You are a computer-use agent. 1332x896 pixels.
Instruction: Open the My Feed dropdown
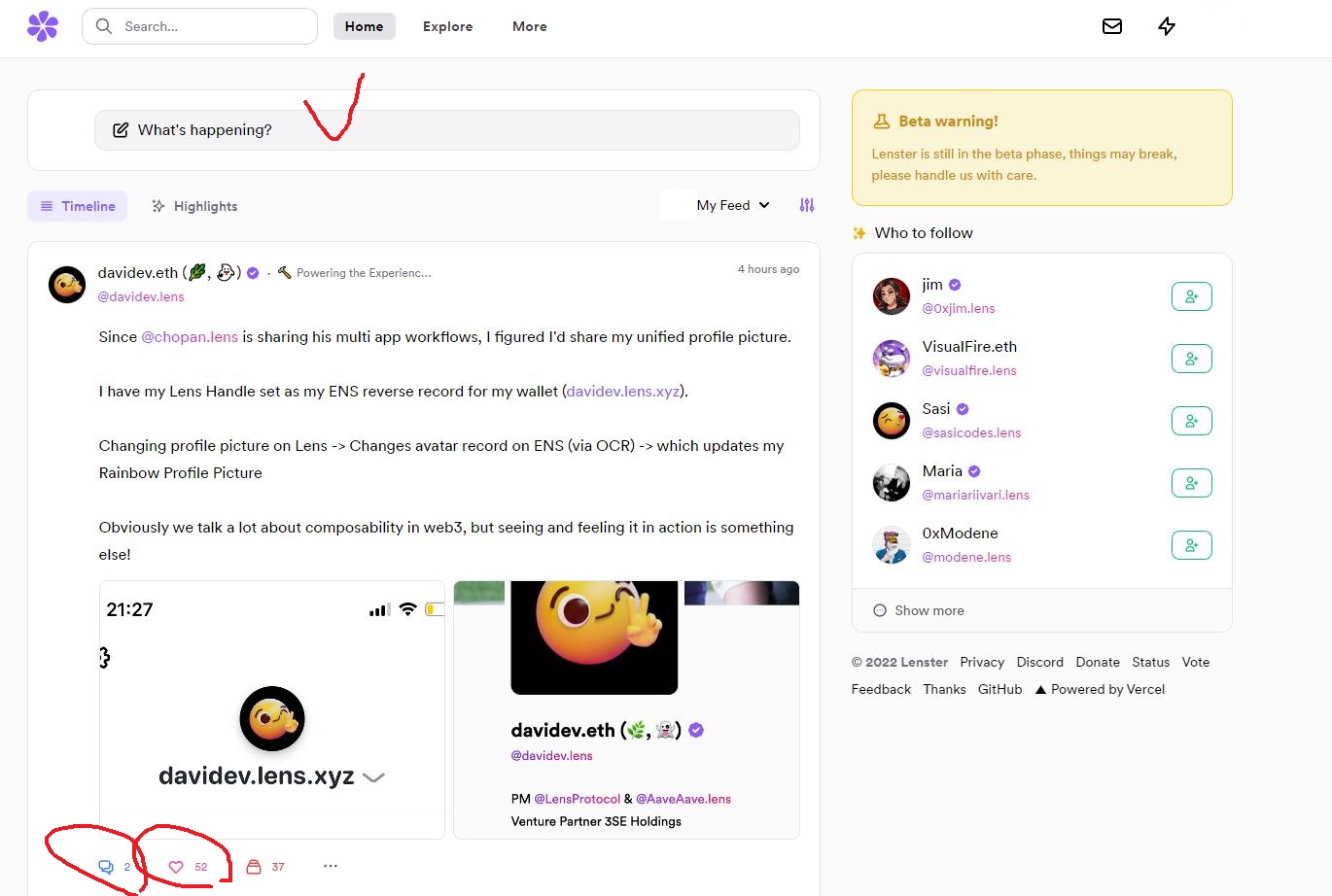[x=732, y=205]
